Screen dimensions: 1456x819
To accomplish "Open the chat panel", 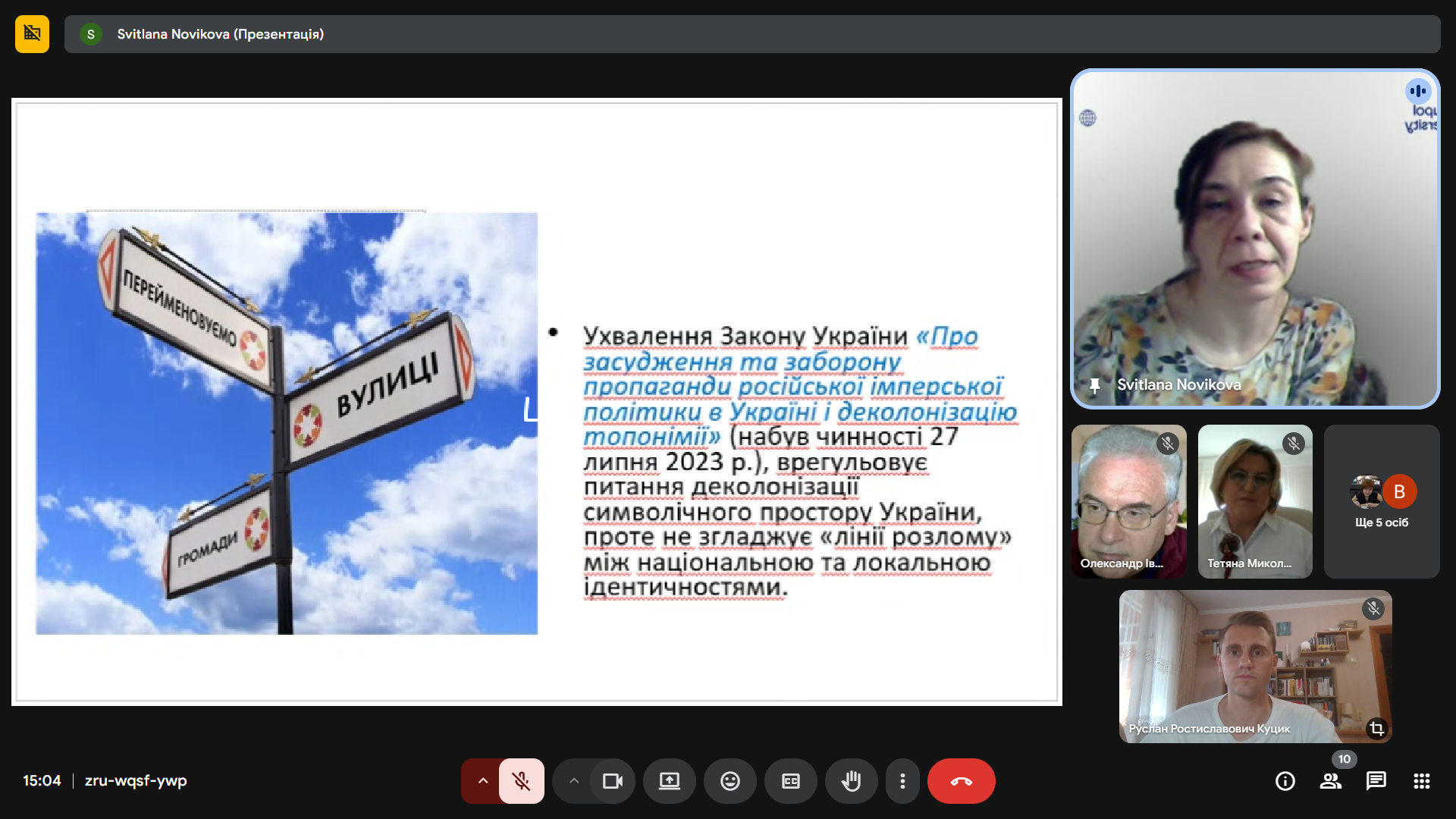I will (x=1376, y=780).
